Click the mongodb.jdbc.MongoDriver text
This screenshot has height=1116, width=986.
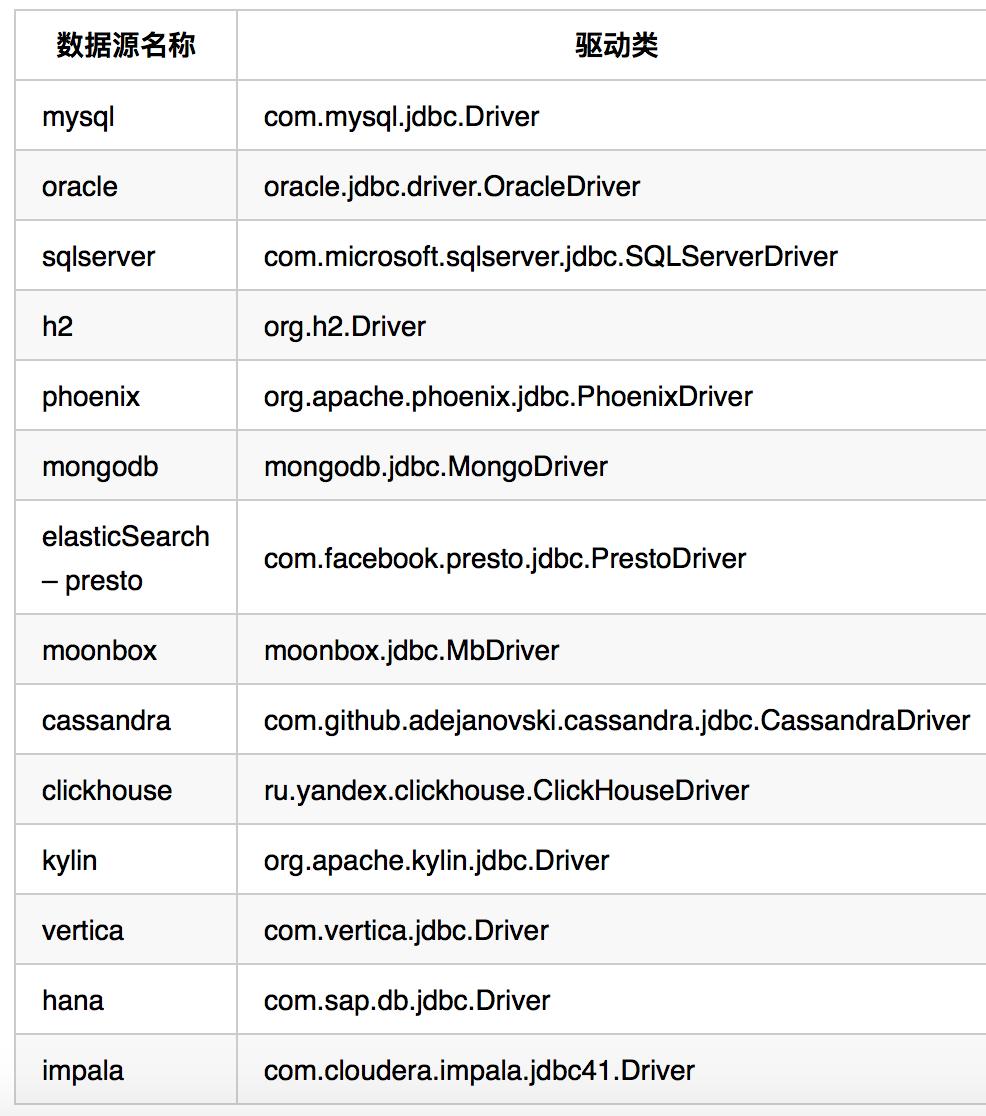pyautogui.click(x=436, y=467)
